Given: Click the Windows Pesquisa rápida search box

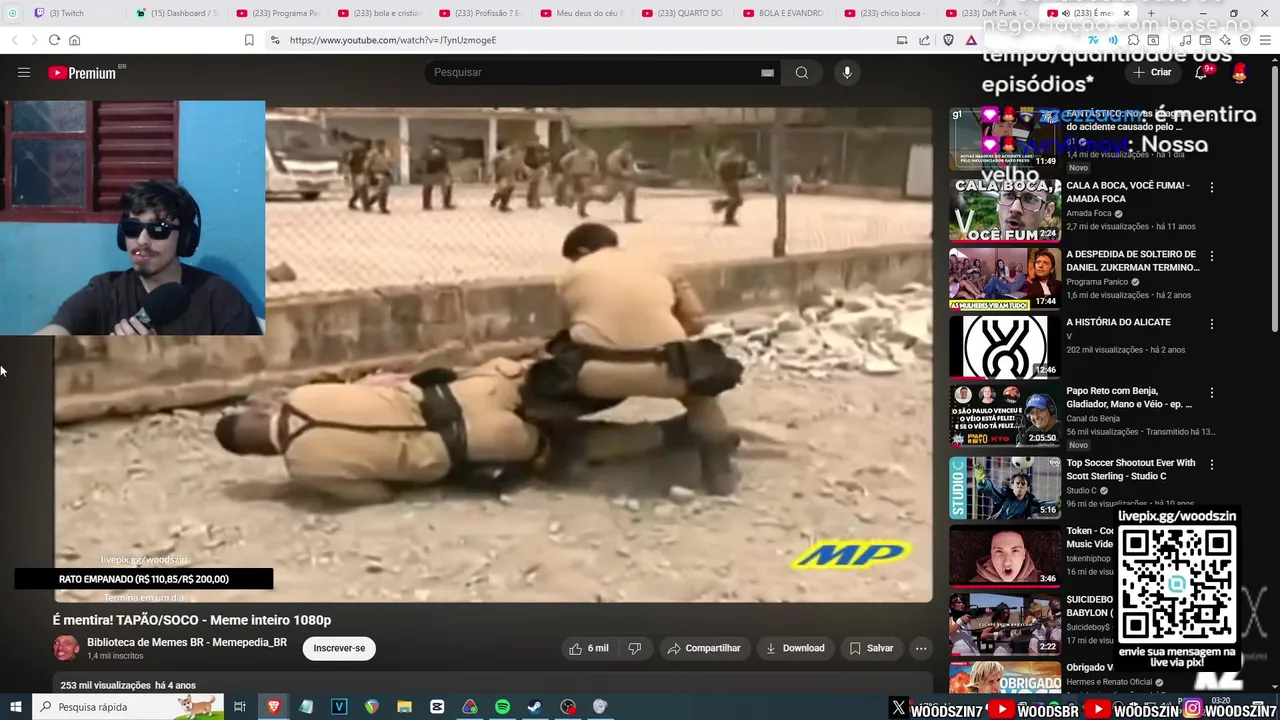Looking at the screenshot, I should 129,707.
